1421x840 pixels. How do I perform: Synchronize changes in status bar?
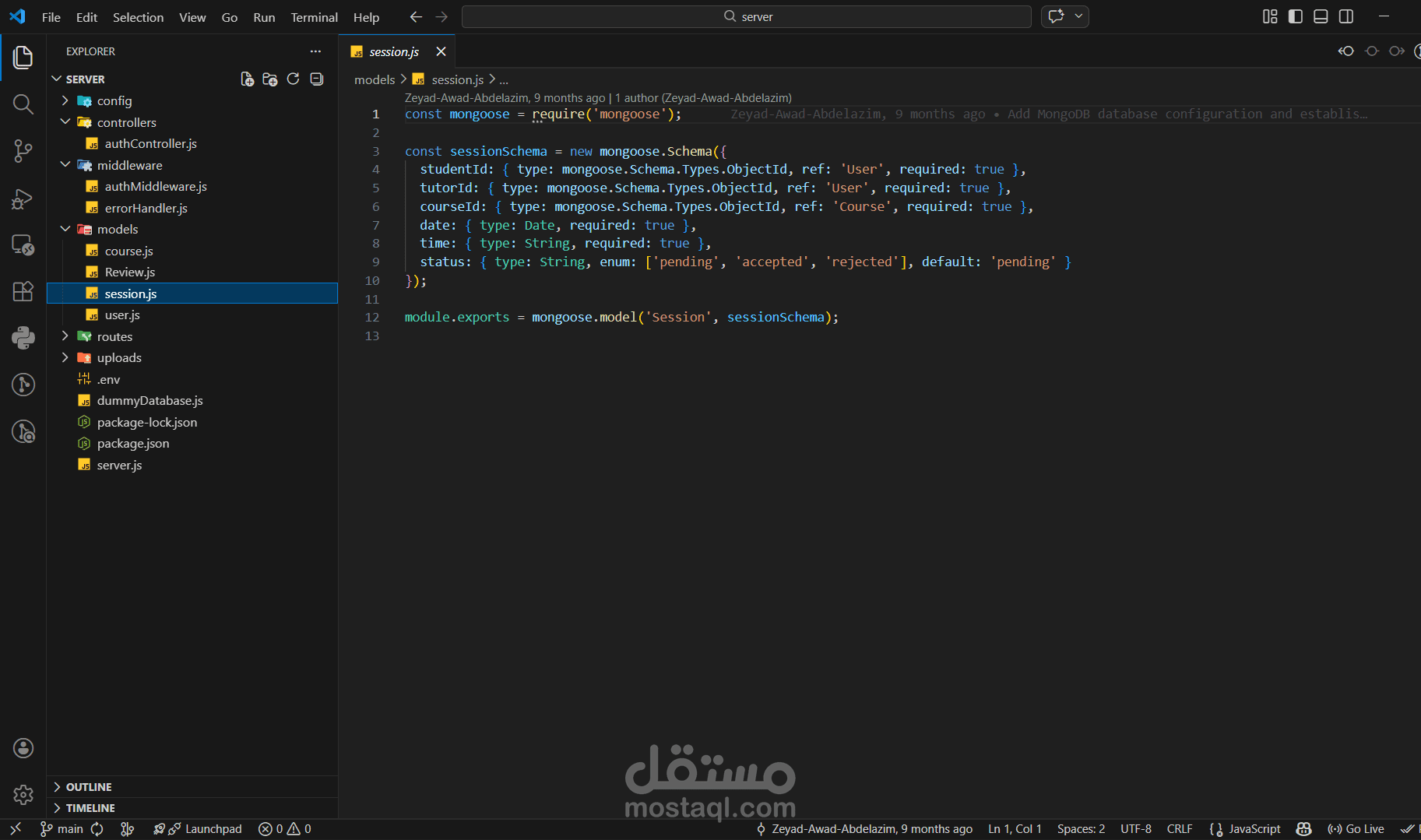[97, 829]
